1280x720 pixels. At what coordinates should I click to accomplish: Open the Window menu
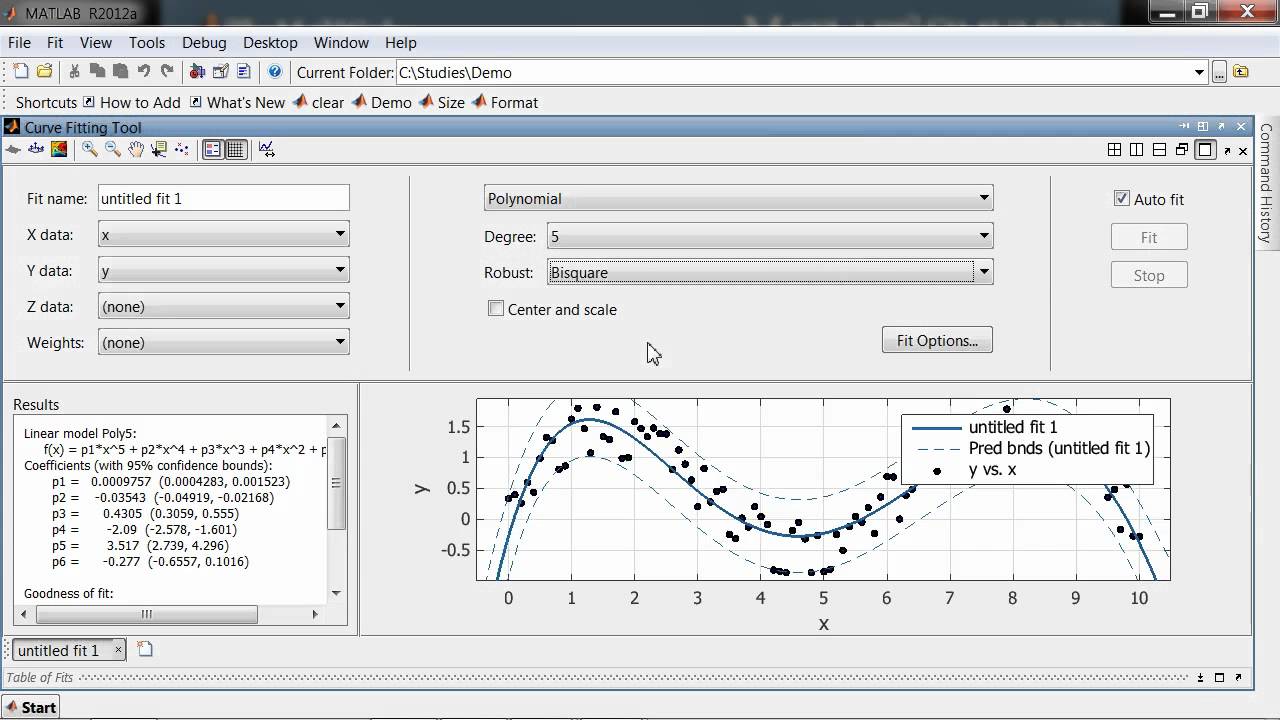(x=341, y=43)
